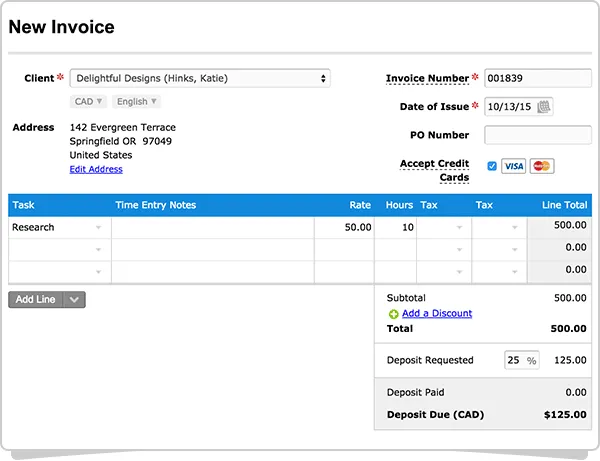Viewport: 600px width, 461px height.
Task: Open the Date of Issue calendar picker
Action: (x=544, y=107)
